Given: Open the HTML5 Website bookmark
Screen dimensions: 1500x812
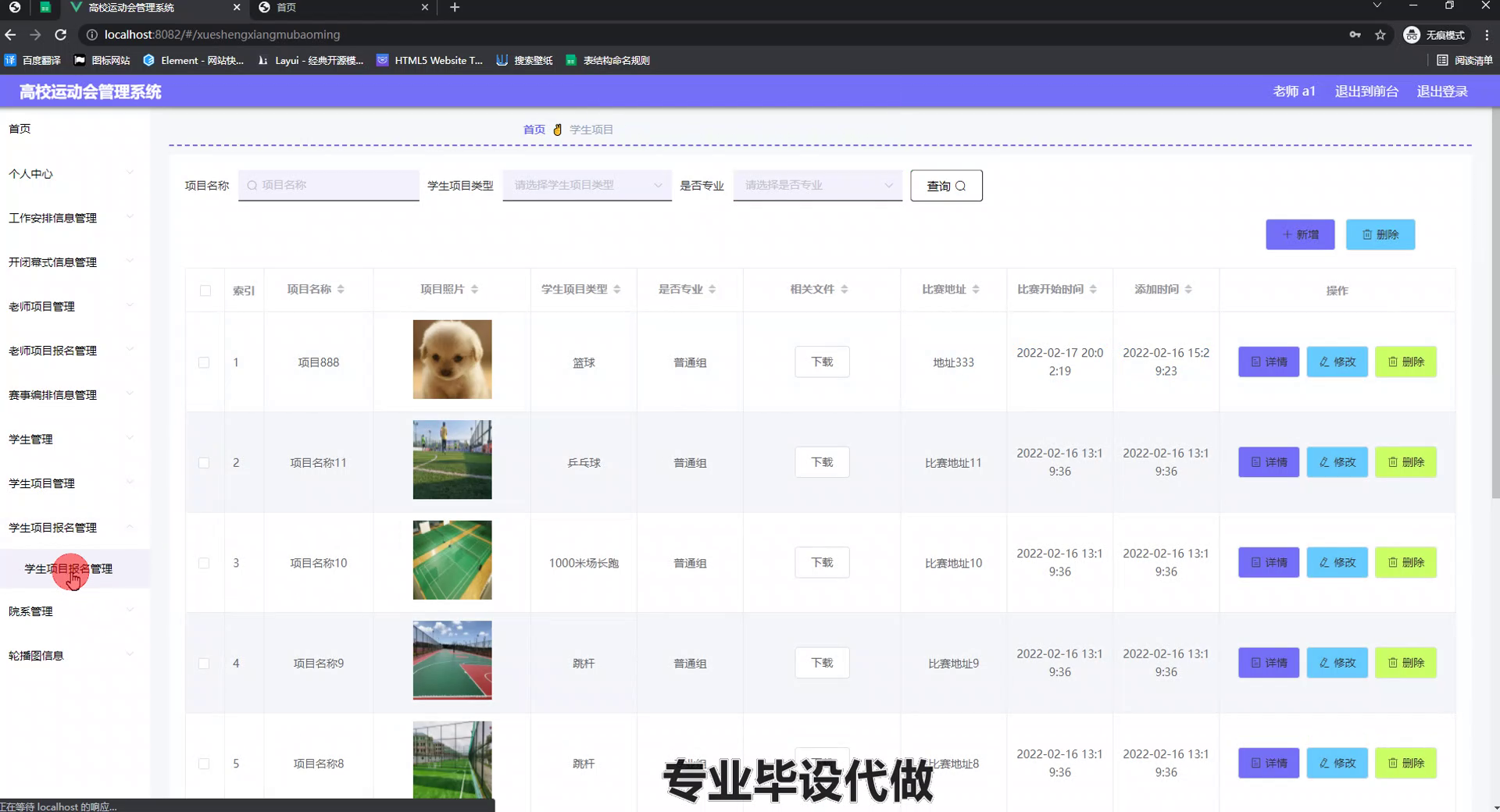Looking at the screenshot, I should point(430,60).
